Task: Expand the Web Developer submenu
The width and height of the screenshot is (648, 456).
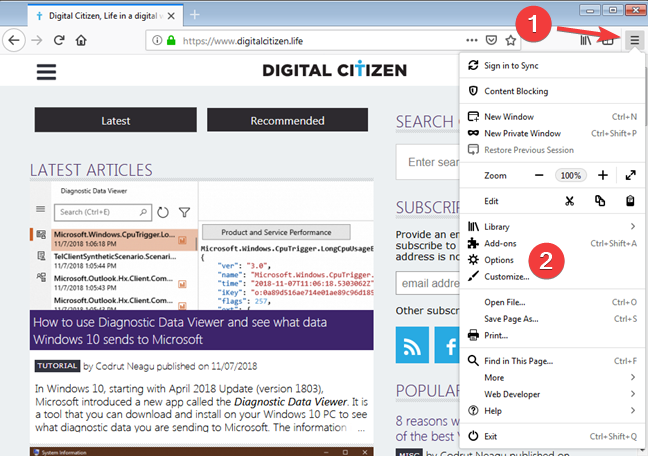Action: pyautogui.click(x=552, y=394)
